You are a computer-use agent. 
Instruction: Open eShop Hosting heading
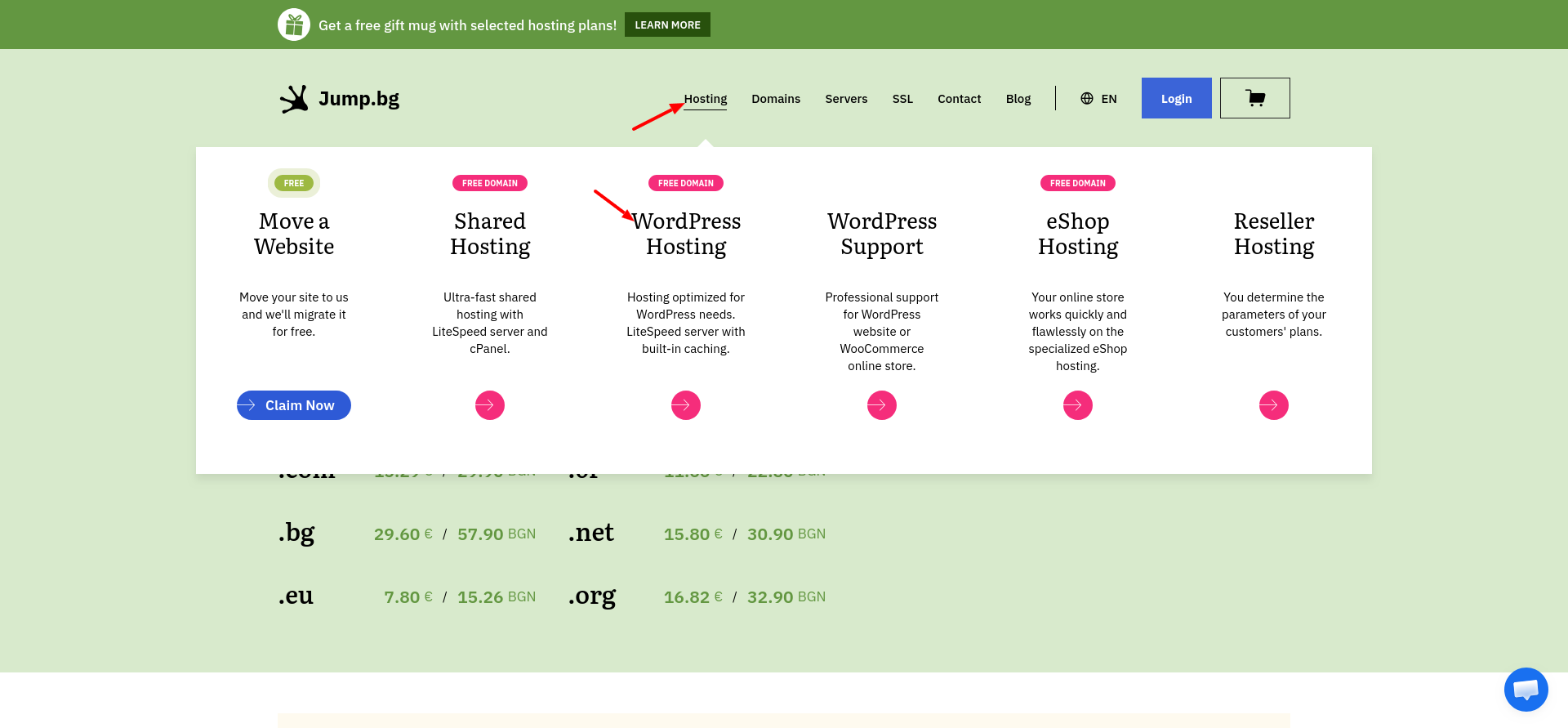(1078, 234)
